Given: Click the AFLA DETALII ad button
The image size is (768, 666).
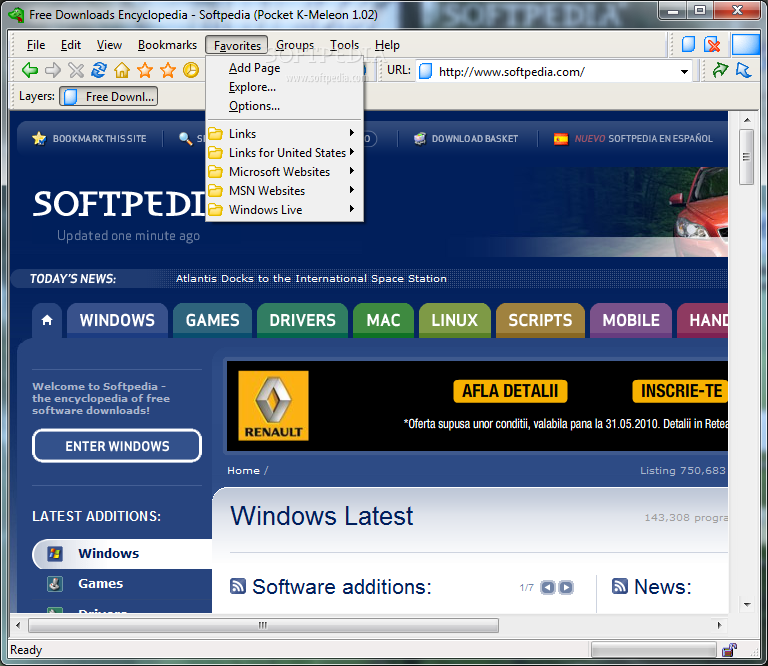Looking at the screenshot, I should coord(510,391).
